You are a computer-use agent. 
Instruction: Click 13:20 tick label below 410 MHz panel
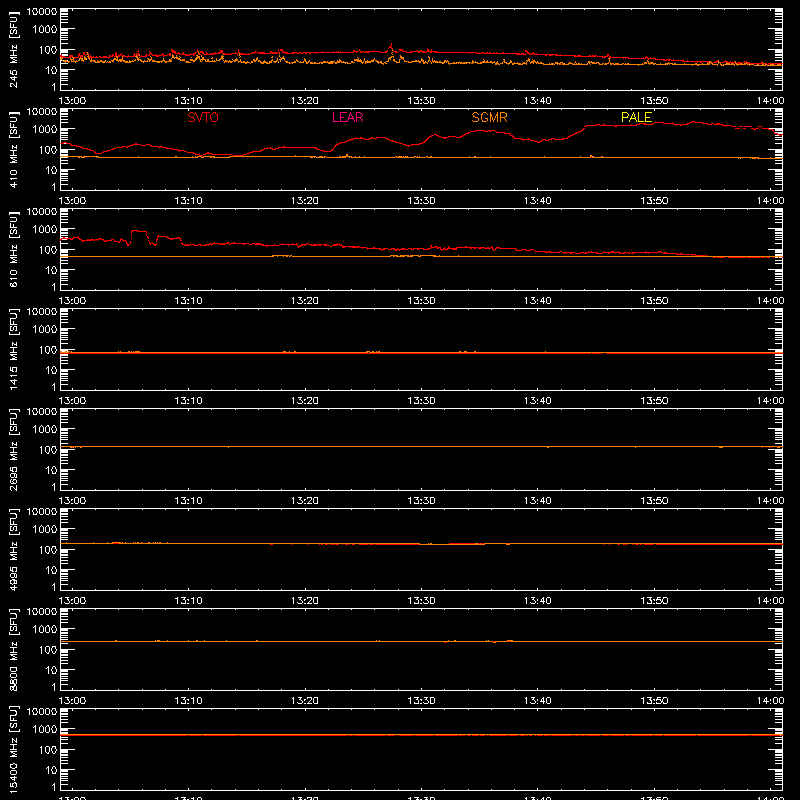point(305,201)
